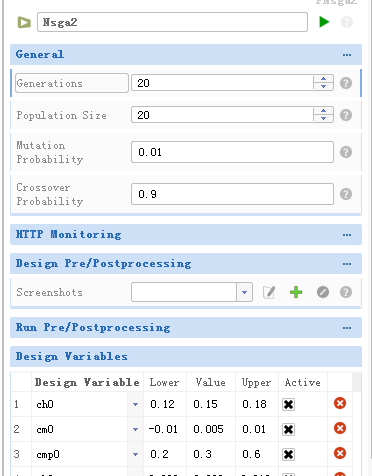Increase the Generations value with up arrow
The height and width of the screenshot is (476, 372).
pos(323,79)
